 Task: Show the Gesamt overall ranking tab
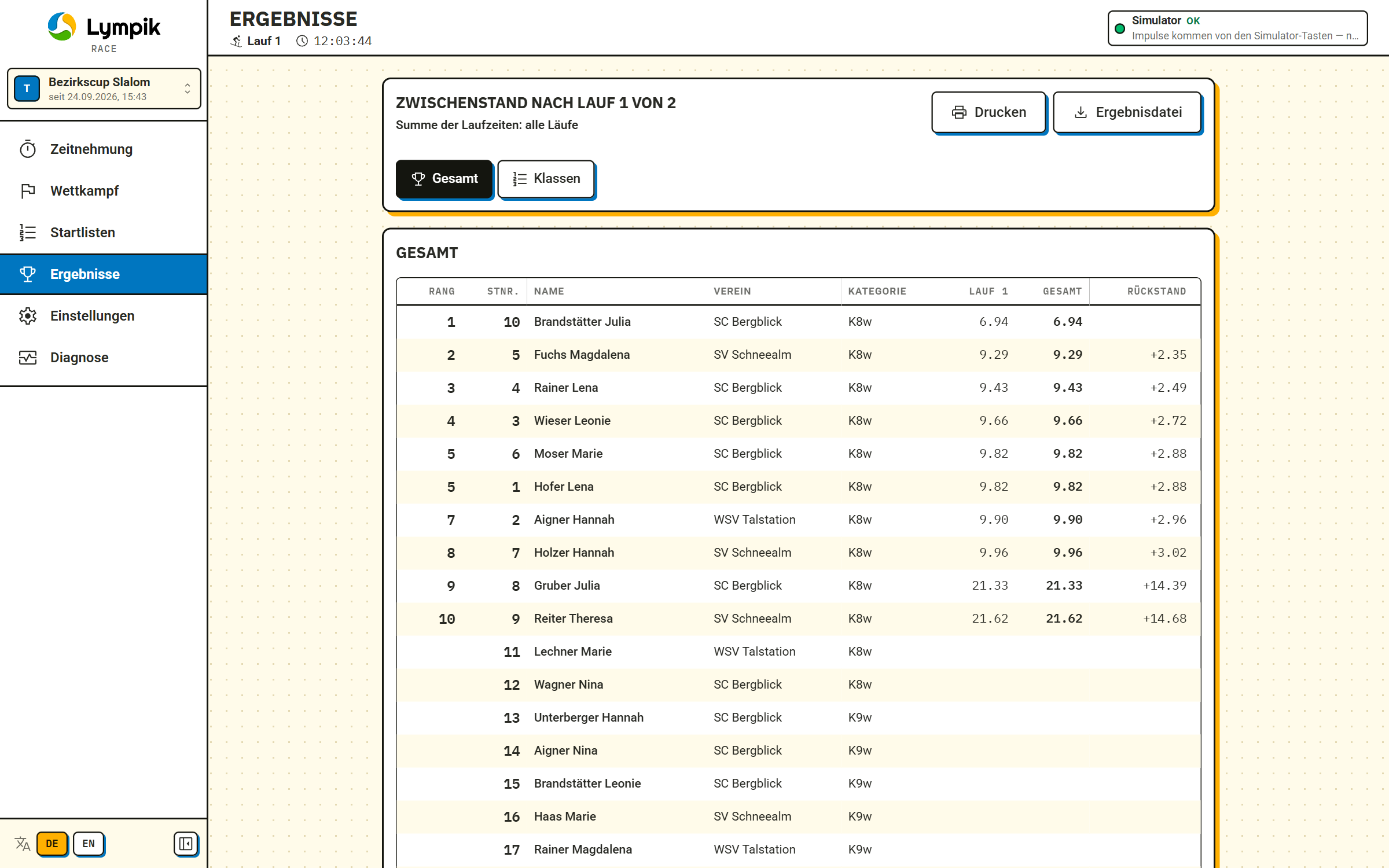click(x=444, y=179)
